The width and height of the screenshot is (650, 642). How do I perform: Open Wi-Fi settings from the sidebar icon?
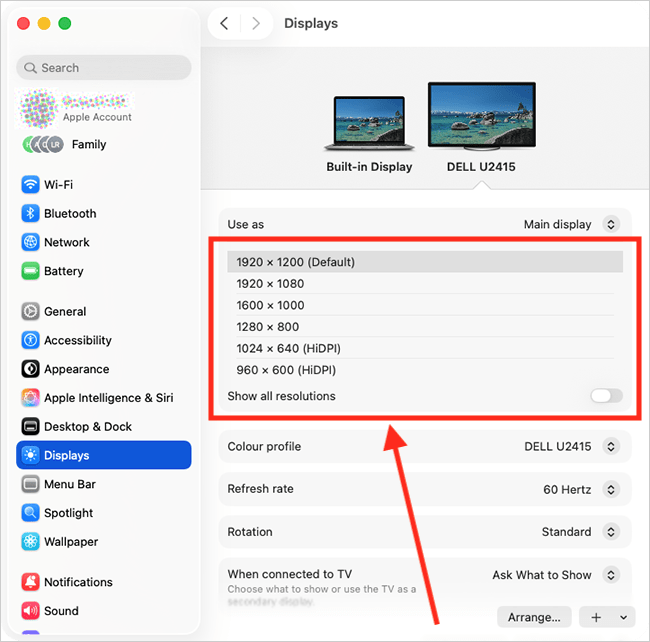click(x=30, y=185)
